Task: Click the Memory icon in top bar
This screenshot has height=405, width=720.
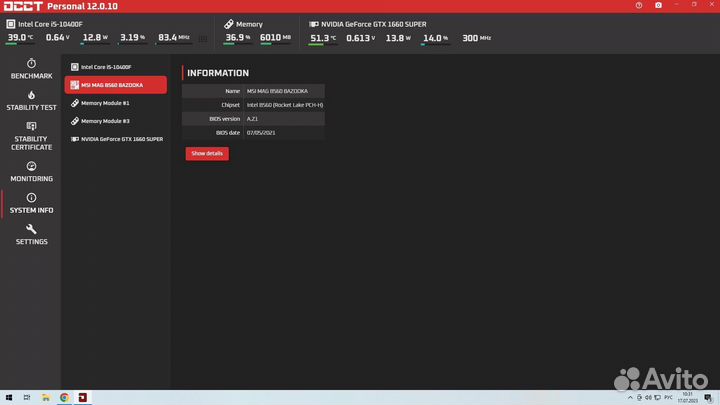Action: coord(229,24)
